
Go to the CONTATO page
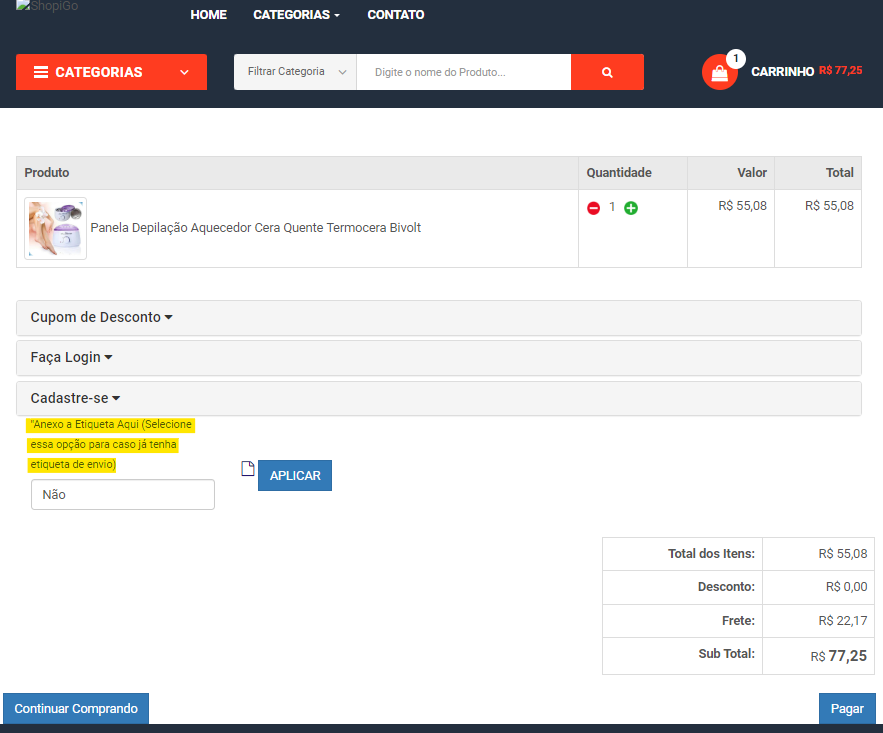tap(395, 15)
